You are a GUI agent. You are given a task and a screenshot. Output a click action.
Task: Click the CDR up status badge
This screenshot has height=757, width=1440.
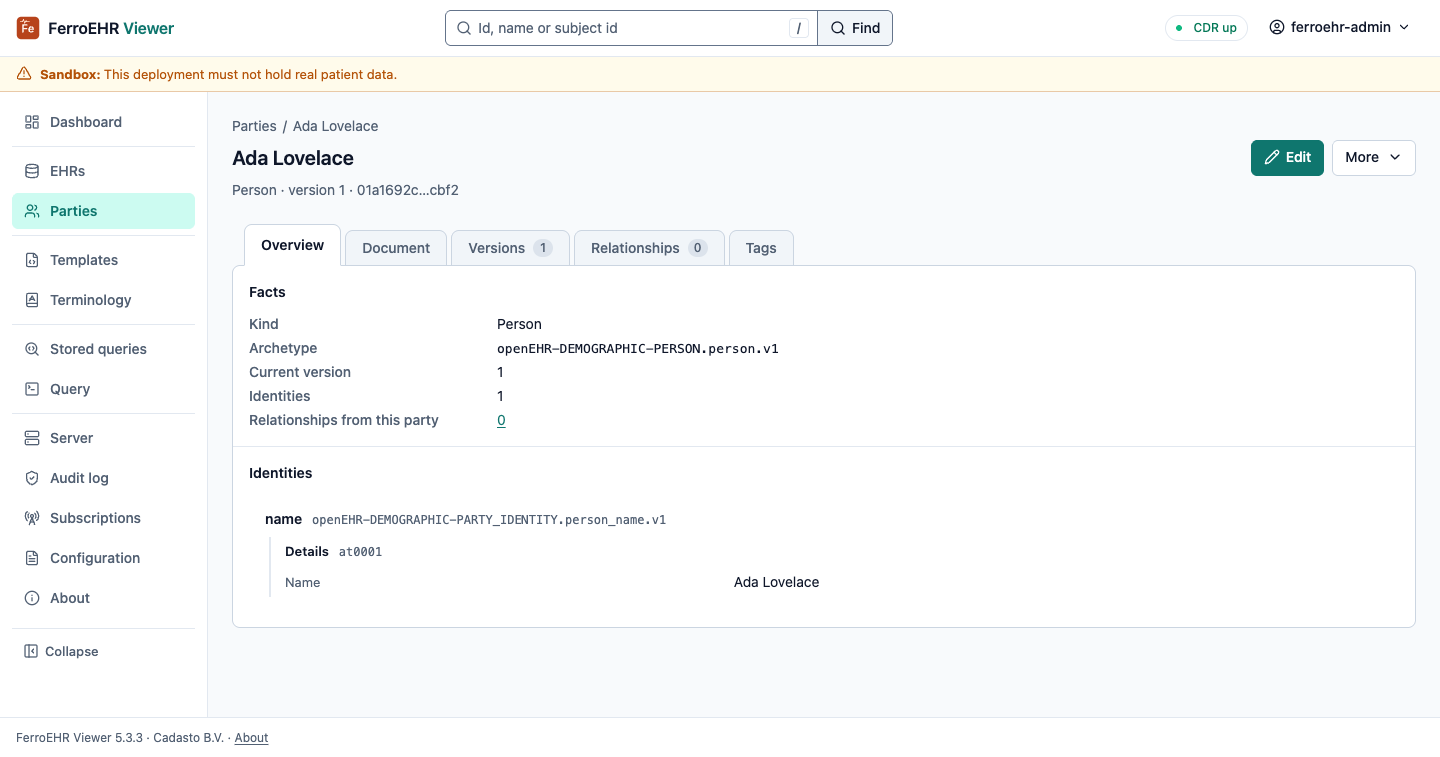1206,28
